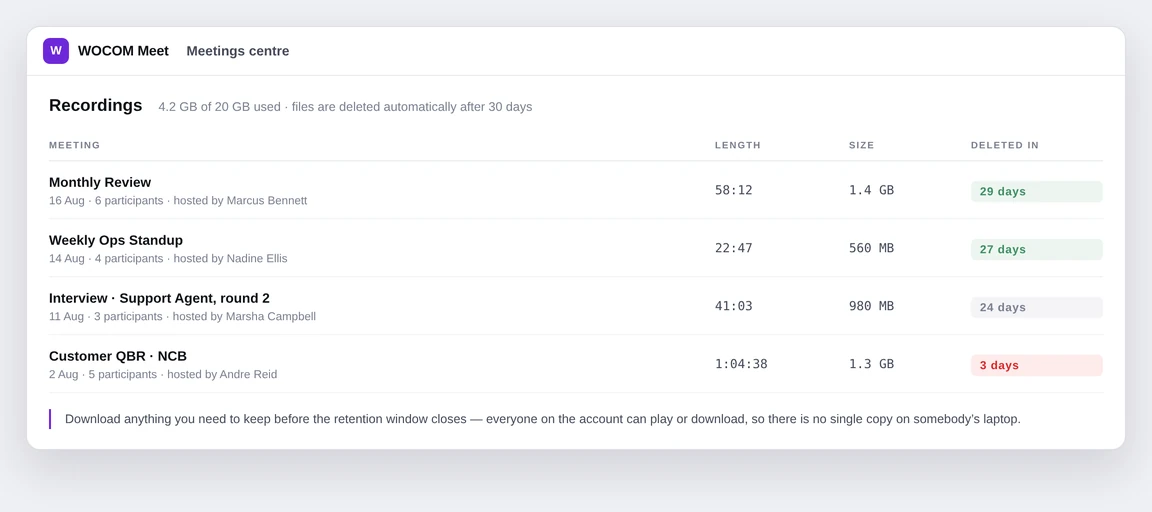Open the Monthly Review recording
This screenshot has width=1152, height=512.
[x=575, y=190]
